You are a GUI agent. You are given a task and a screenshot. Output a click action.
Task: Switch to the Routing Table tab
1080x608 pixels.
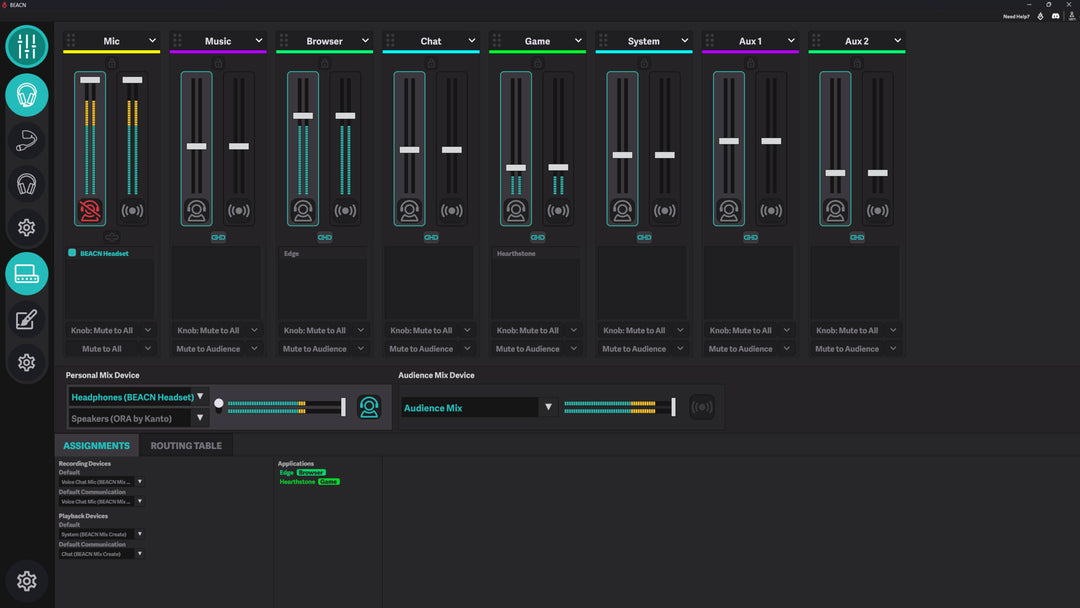186,445
